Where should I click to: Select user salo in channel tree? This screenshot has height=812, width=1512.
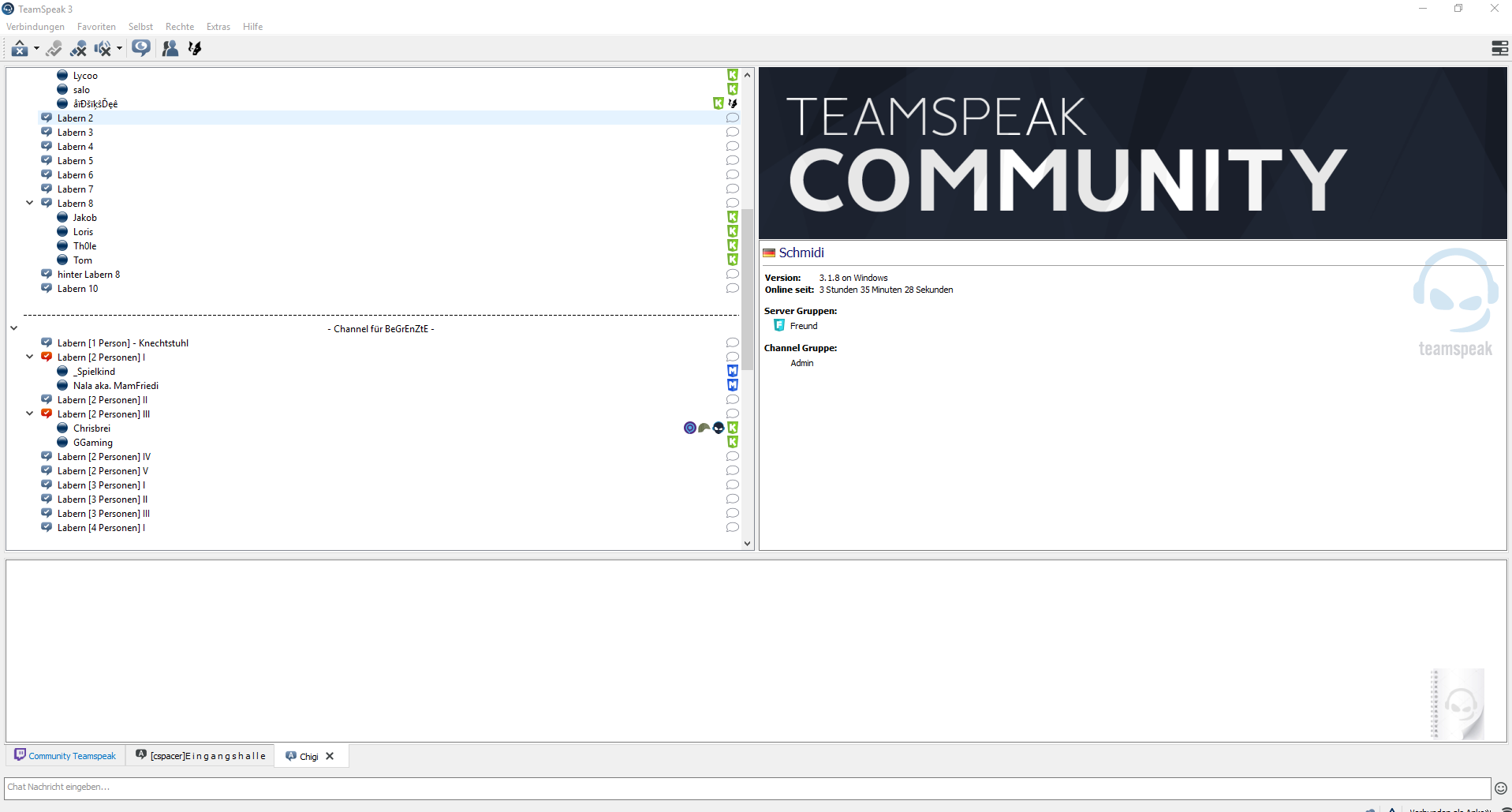click(81, 90)
